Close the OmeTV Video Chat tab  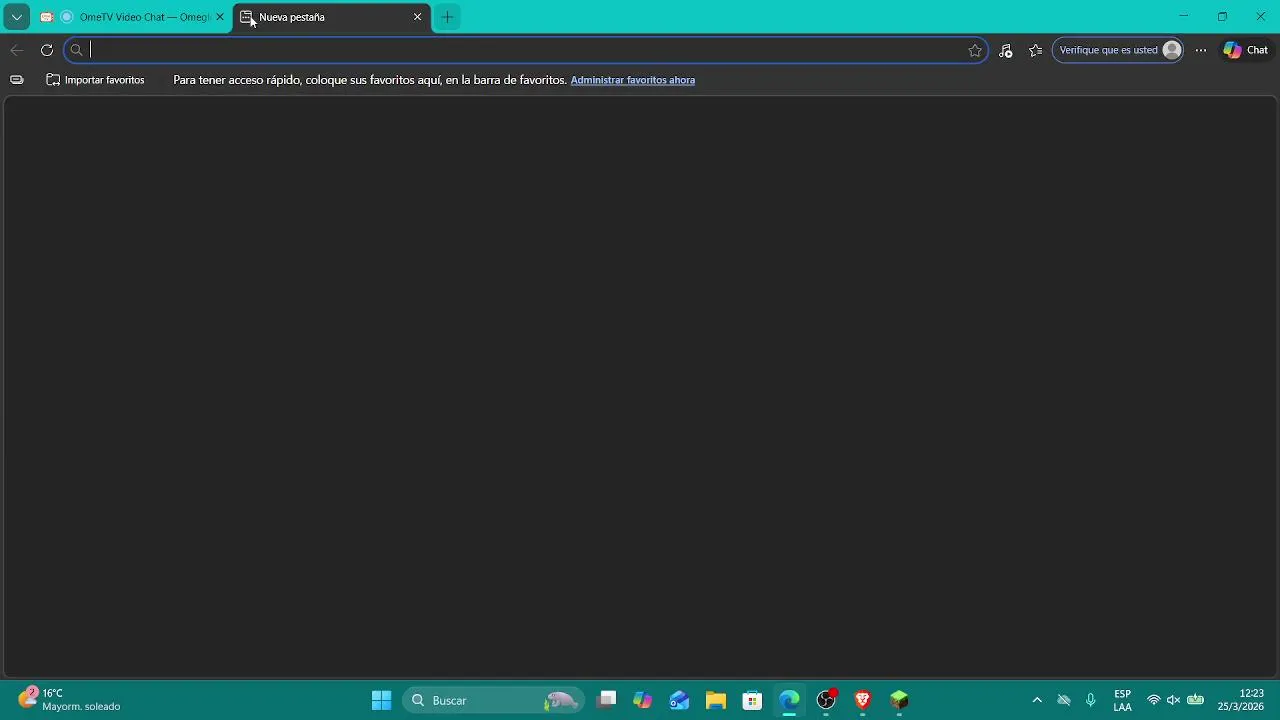pyautogui.click(x=220, y=17)
